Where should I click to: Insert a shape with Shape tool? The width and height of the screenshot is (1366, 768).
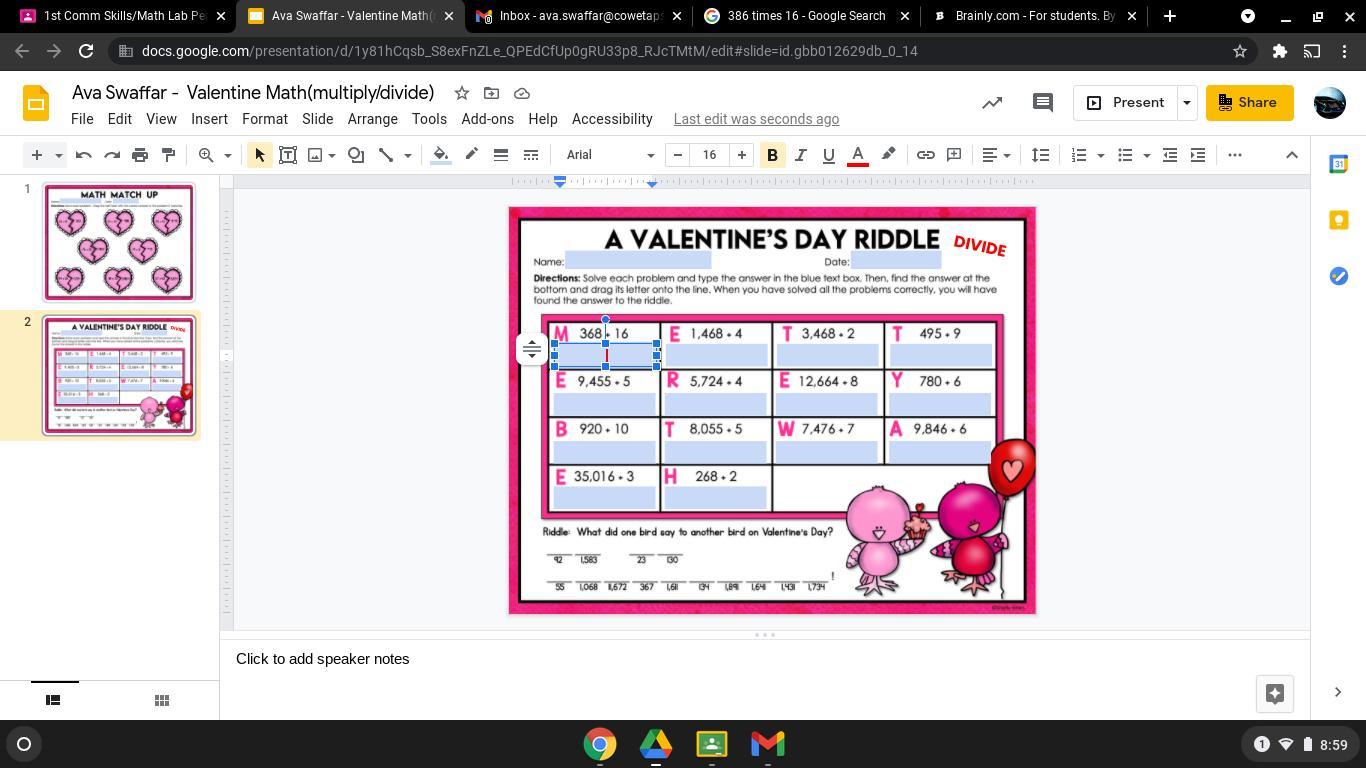(x=356, y=155)
